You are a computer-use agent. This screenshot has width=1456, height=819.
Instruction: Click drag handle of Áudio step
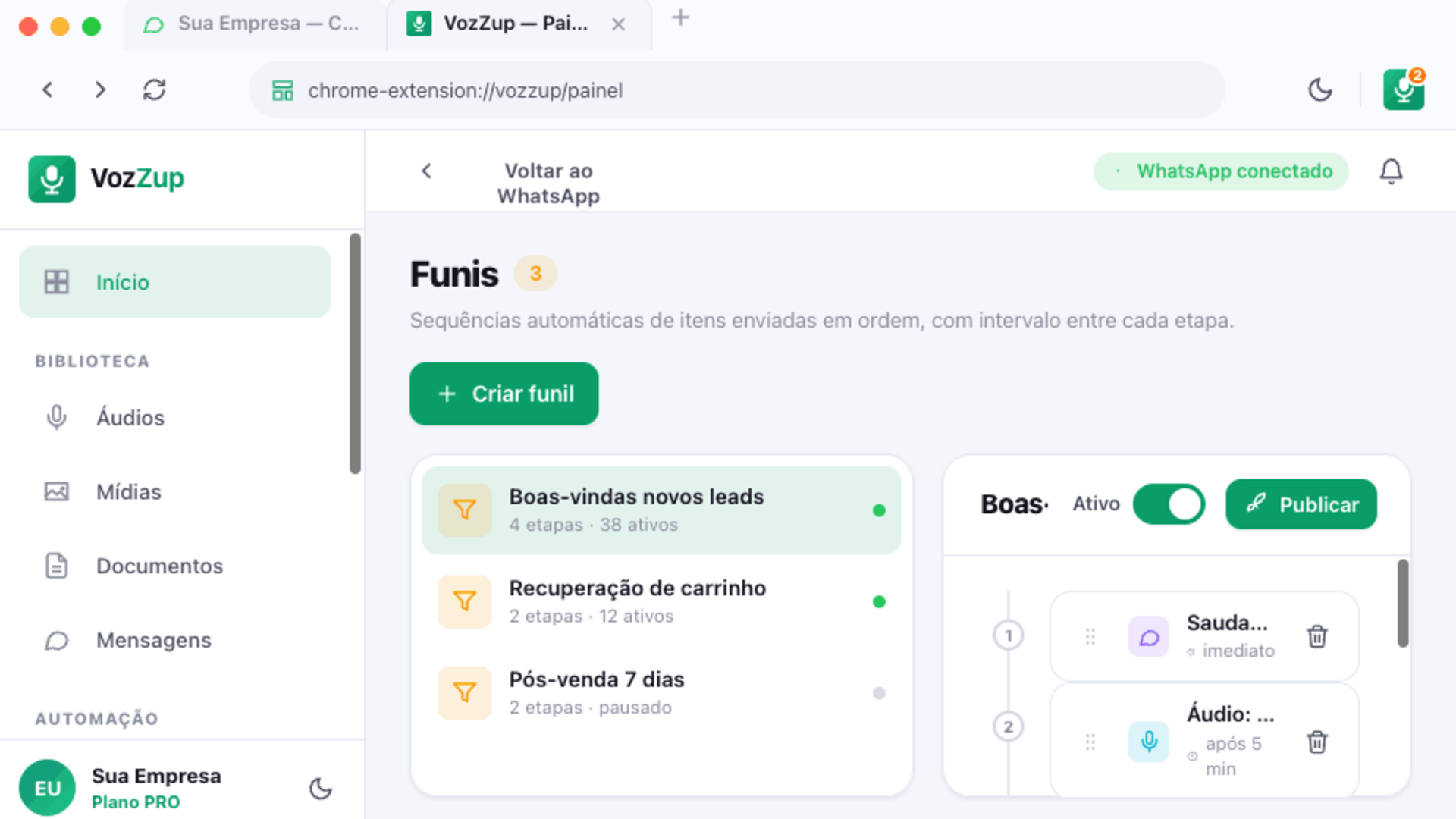pos(1090,742)
